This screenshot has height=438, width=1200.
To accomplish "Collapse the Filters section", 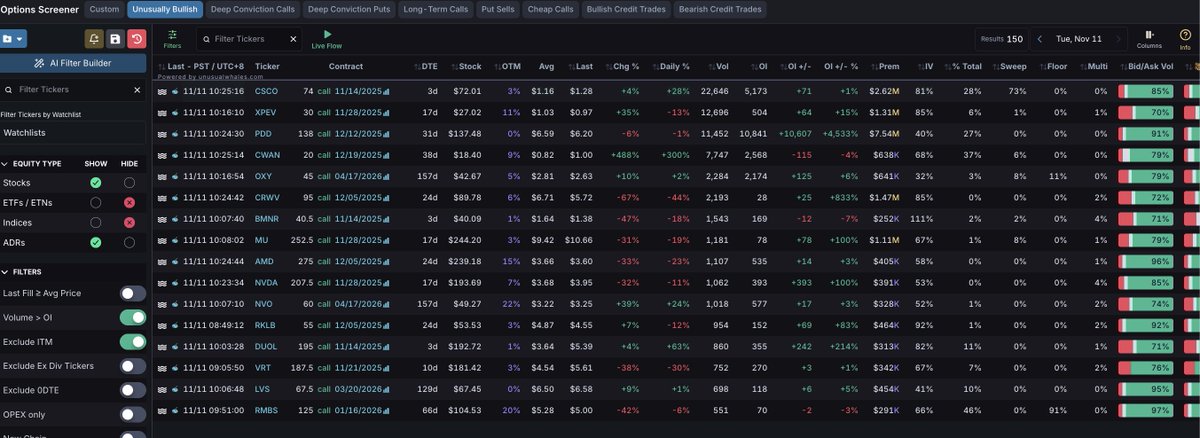I will point(6,271).
